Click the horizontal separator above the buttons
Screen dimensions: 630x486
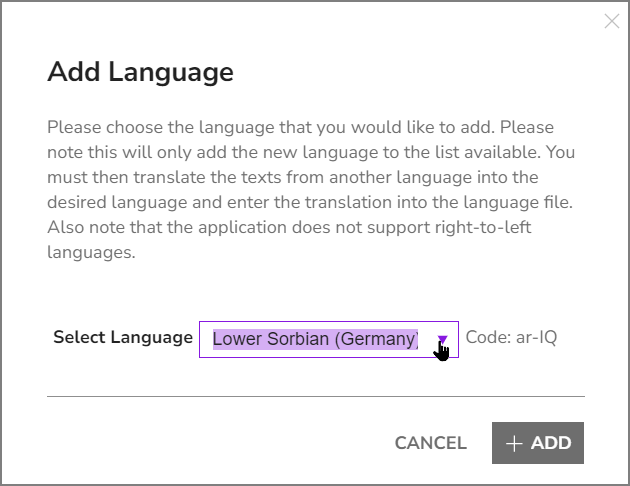point(316,396)
